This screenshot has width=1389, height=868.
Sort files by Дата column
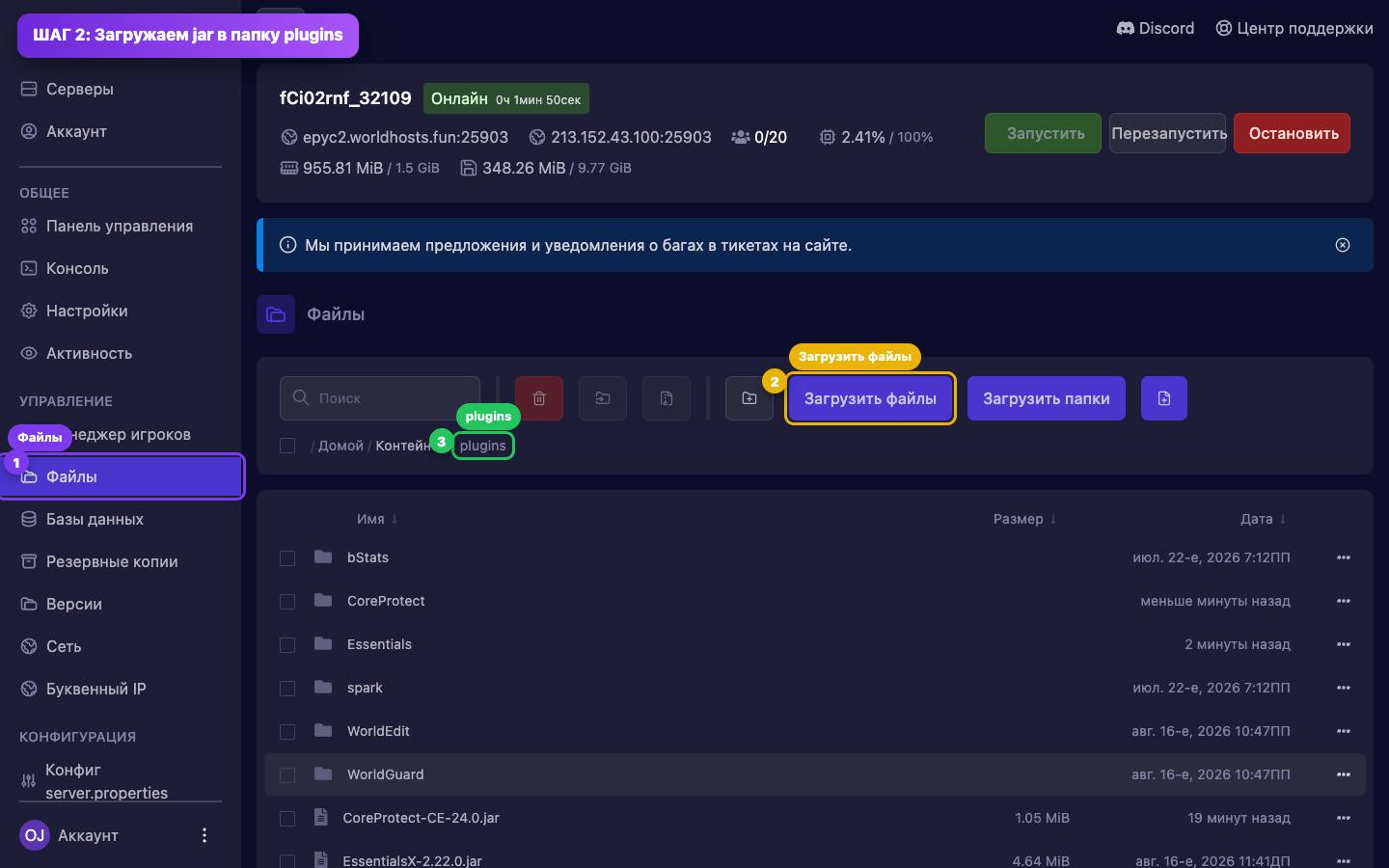pos(1264,519)
